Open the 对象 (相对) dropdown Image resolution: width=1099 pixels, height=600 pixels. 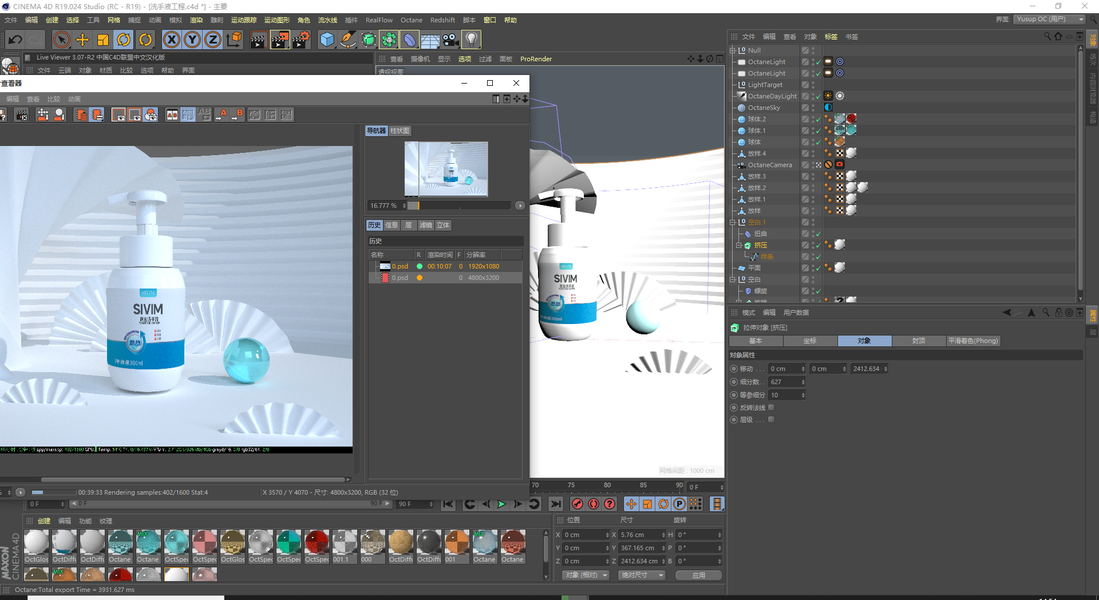tap(586, 575)
